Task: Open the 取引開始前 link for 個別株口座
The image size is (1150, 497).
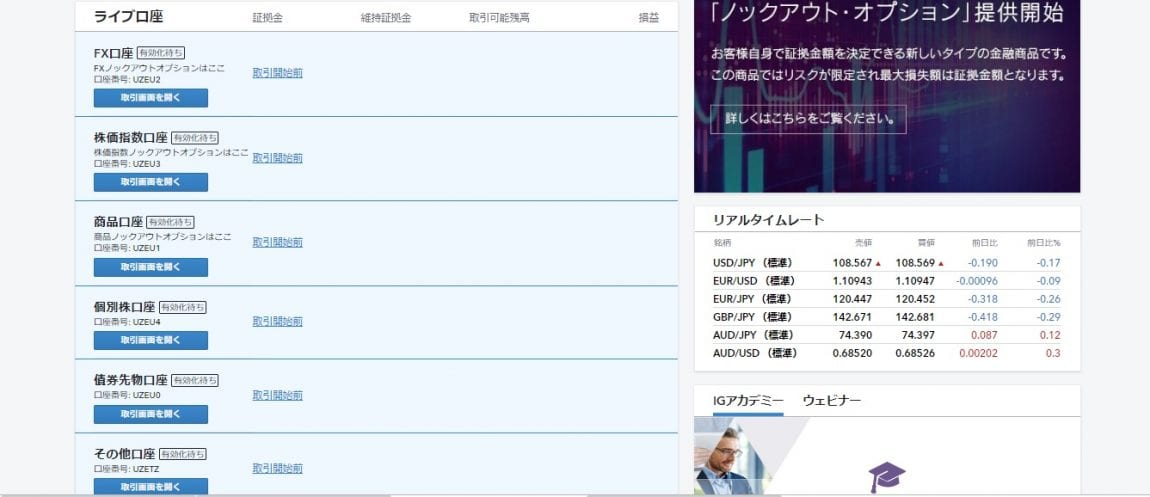Action: [x=277, y=322]
